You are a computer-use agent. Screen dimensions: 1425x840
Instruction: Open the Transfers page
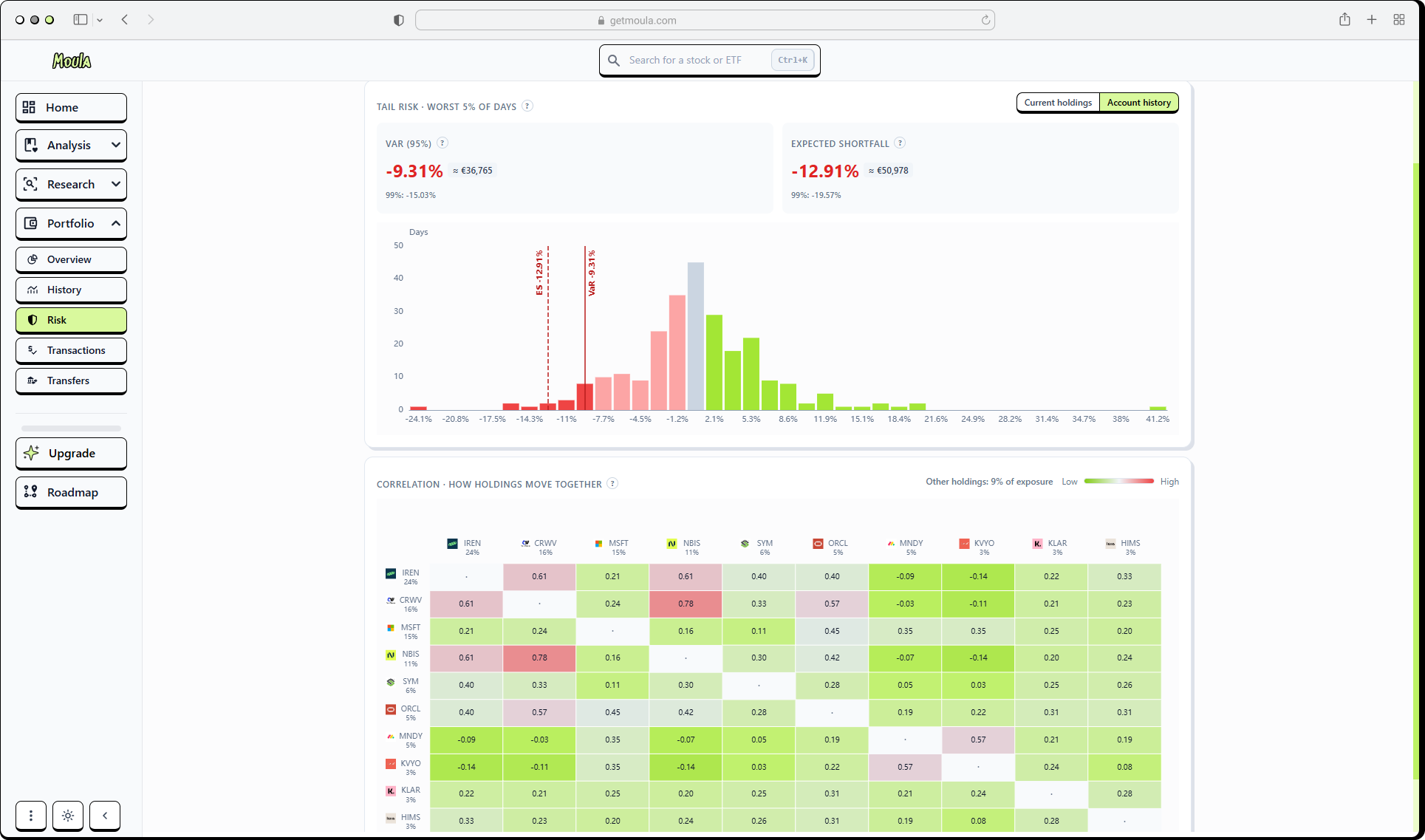(x=71, y=380)
